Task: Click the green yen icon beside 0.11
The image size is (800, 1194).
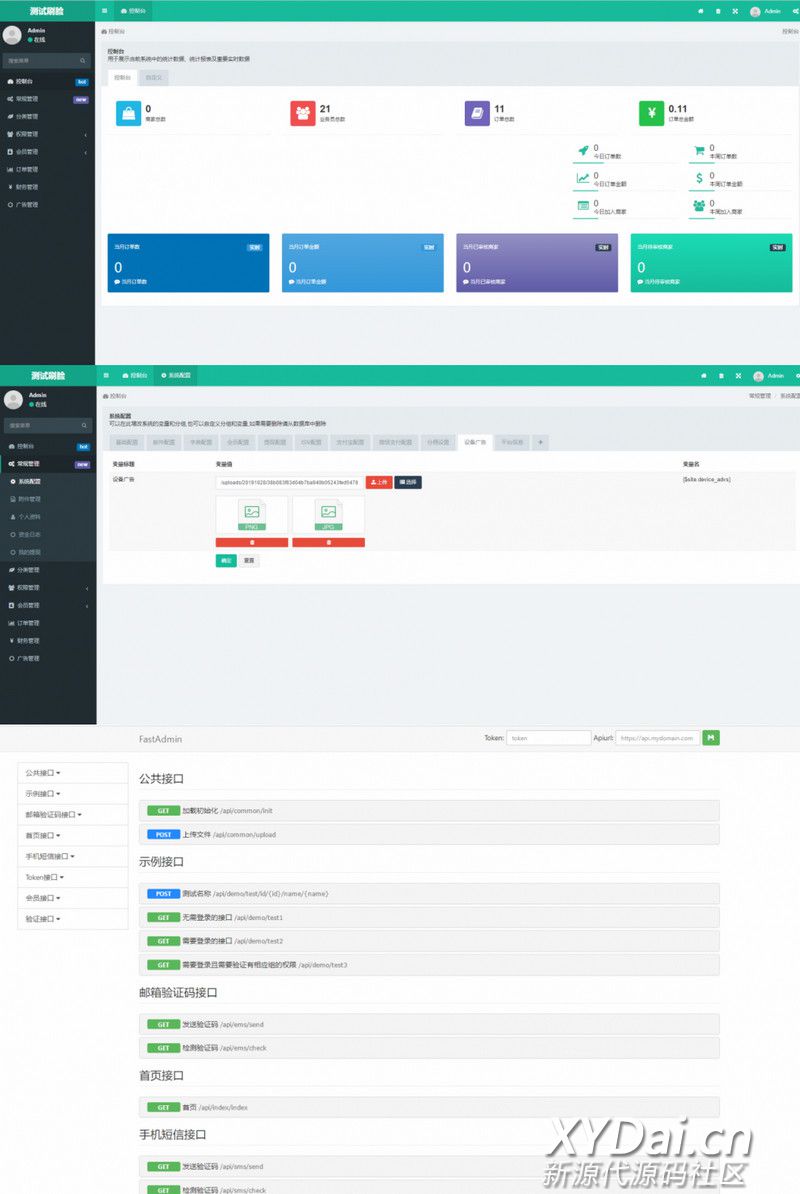Action: click(652, 113)
